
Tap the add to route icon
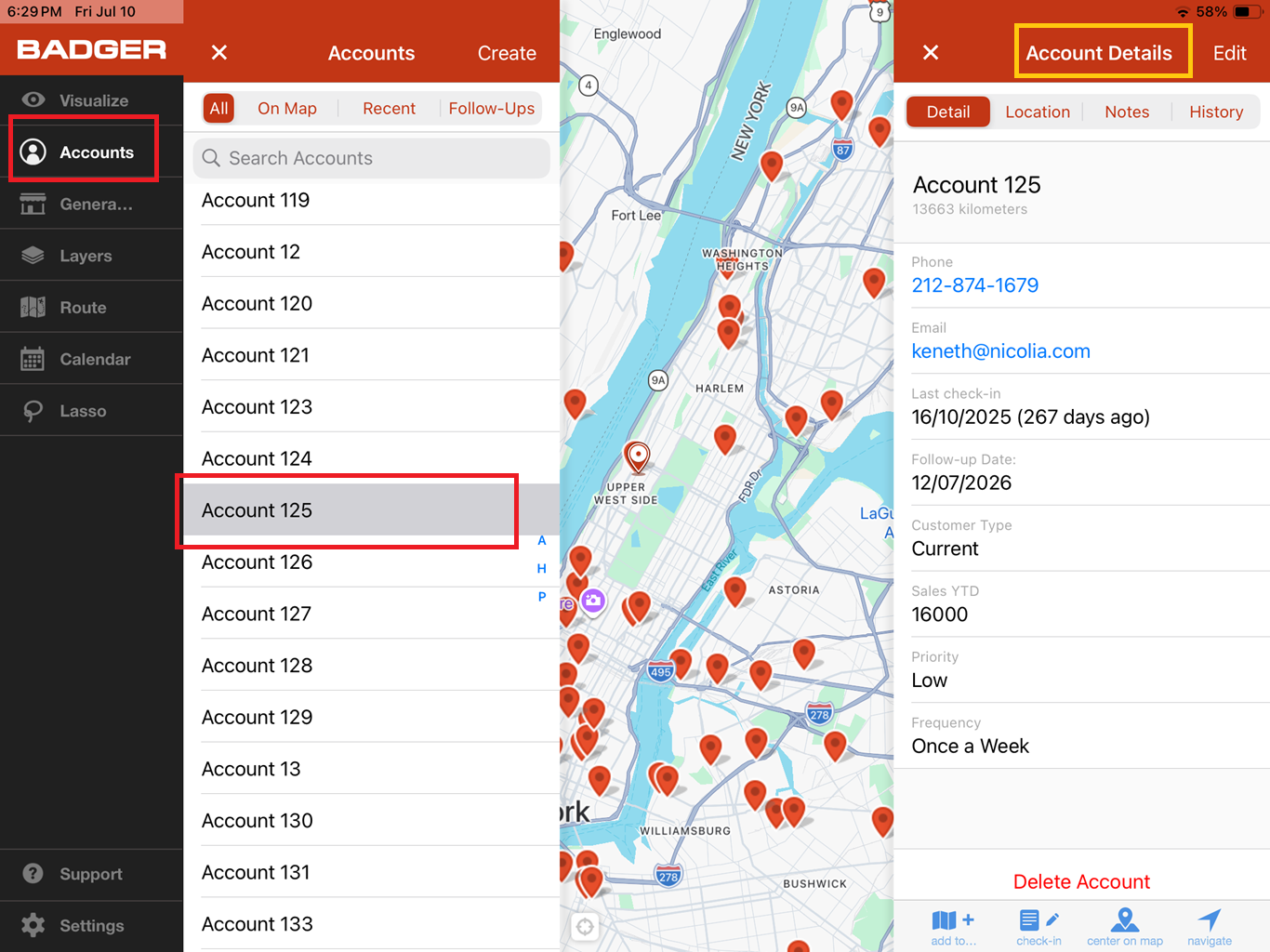pos(953,920)
